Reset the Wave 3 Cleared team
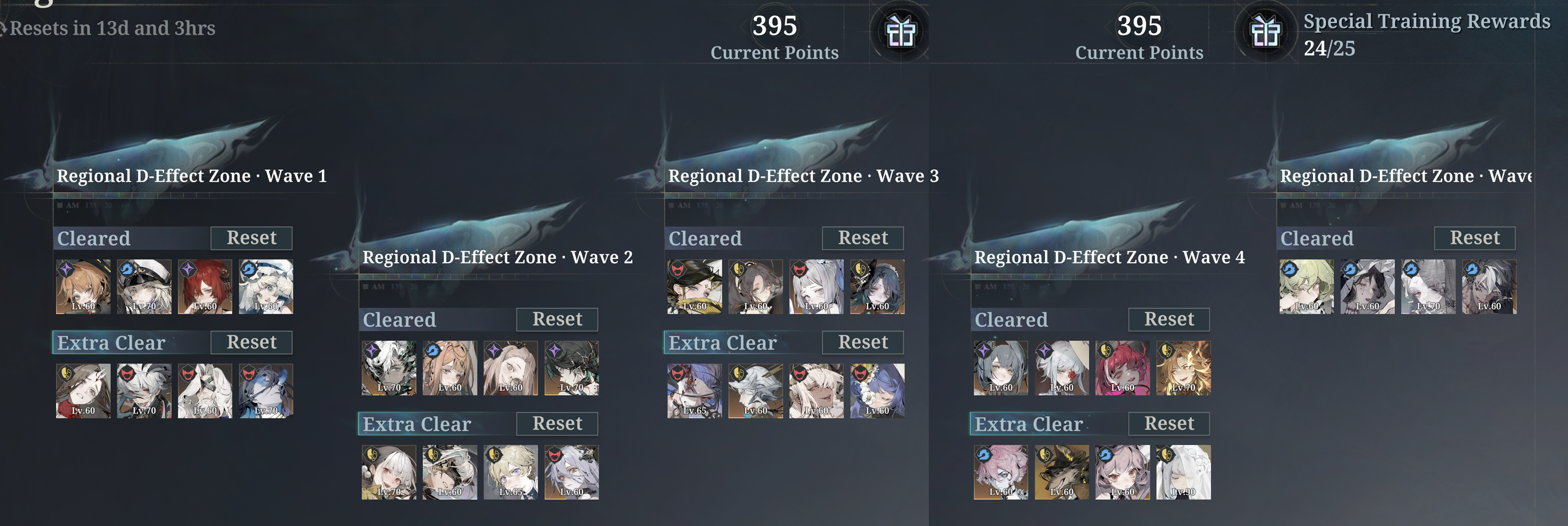1568x526 pixels. 863,238
